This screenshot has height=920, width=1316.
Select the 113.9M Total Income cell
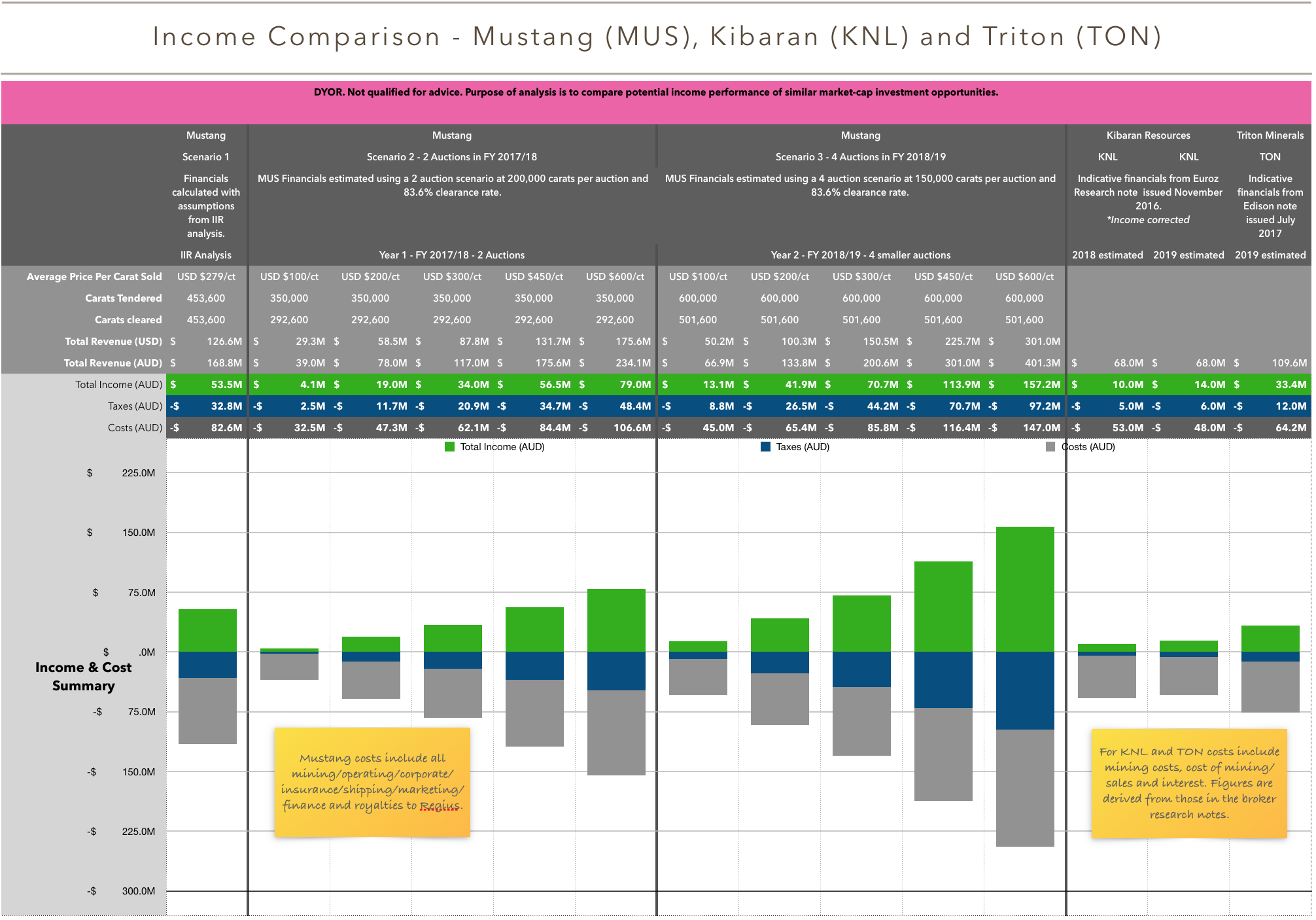coord(943,385)
